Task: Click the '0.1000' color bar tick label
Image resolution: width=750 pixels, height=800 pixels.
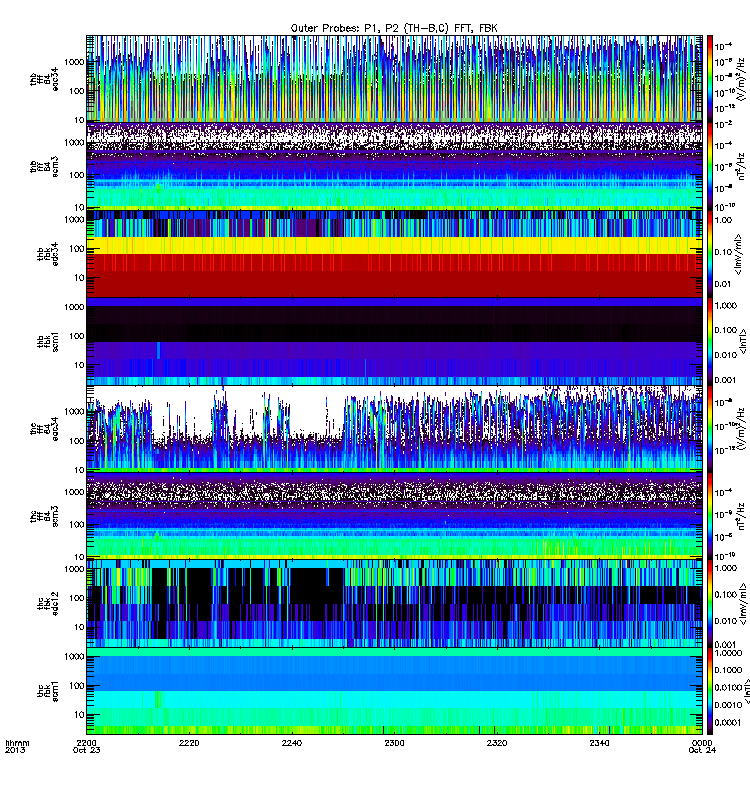Action: click(x=728, y=670)
